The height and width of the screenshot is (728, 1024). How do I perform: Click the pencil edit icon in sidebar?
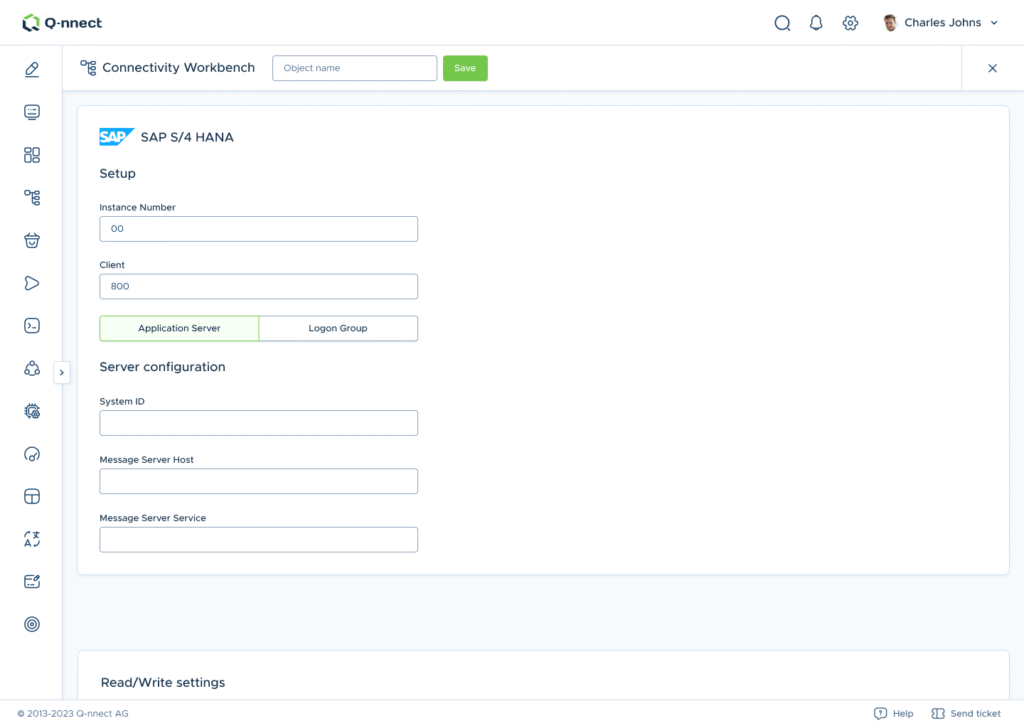coord(31,69)
